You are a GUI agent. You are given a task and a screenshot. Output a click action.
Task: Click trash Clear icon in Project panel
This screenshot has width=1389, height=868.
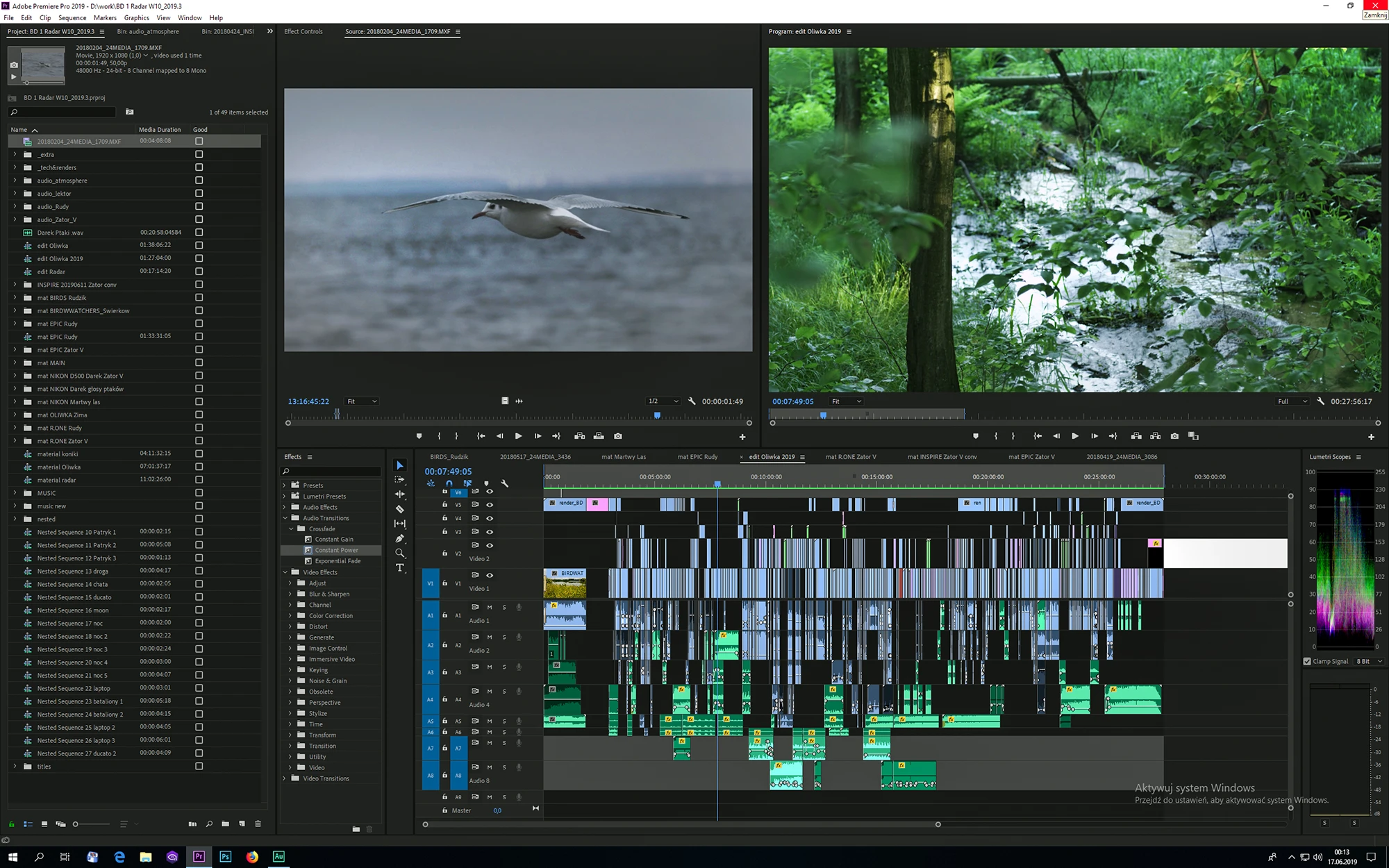pyautogui.click(x=258, y=824)
